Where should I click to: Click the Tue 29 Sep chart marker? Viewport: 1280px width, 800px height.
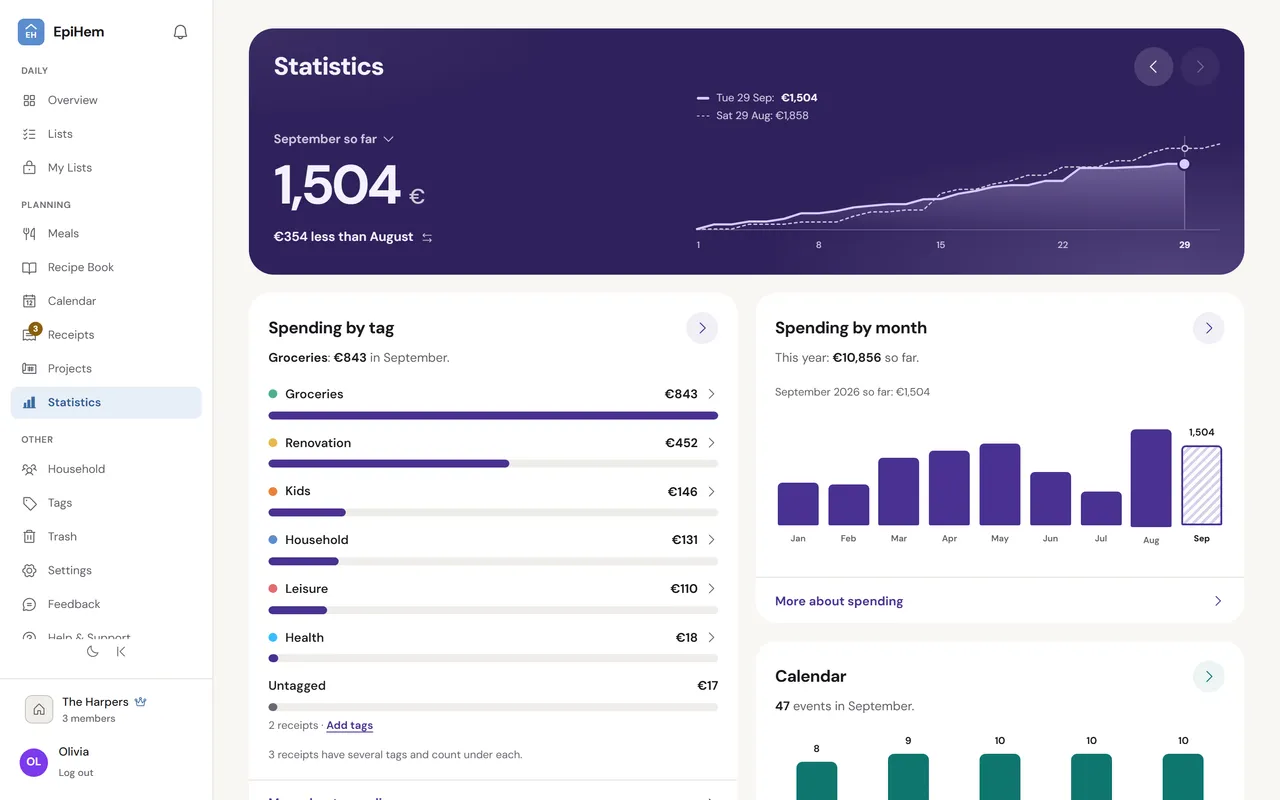[1184, 164]
